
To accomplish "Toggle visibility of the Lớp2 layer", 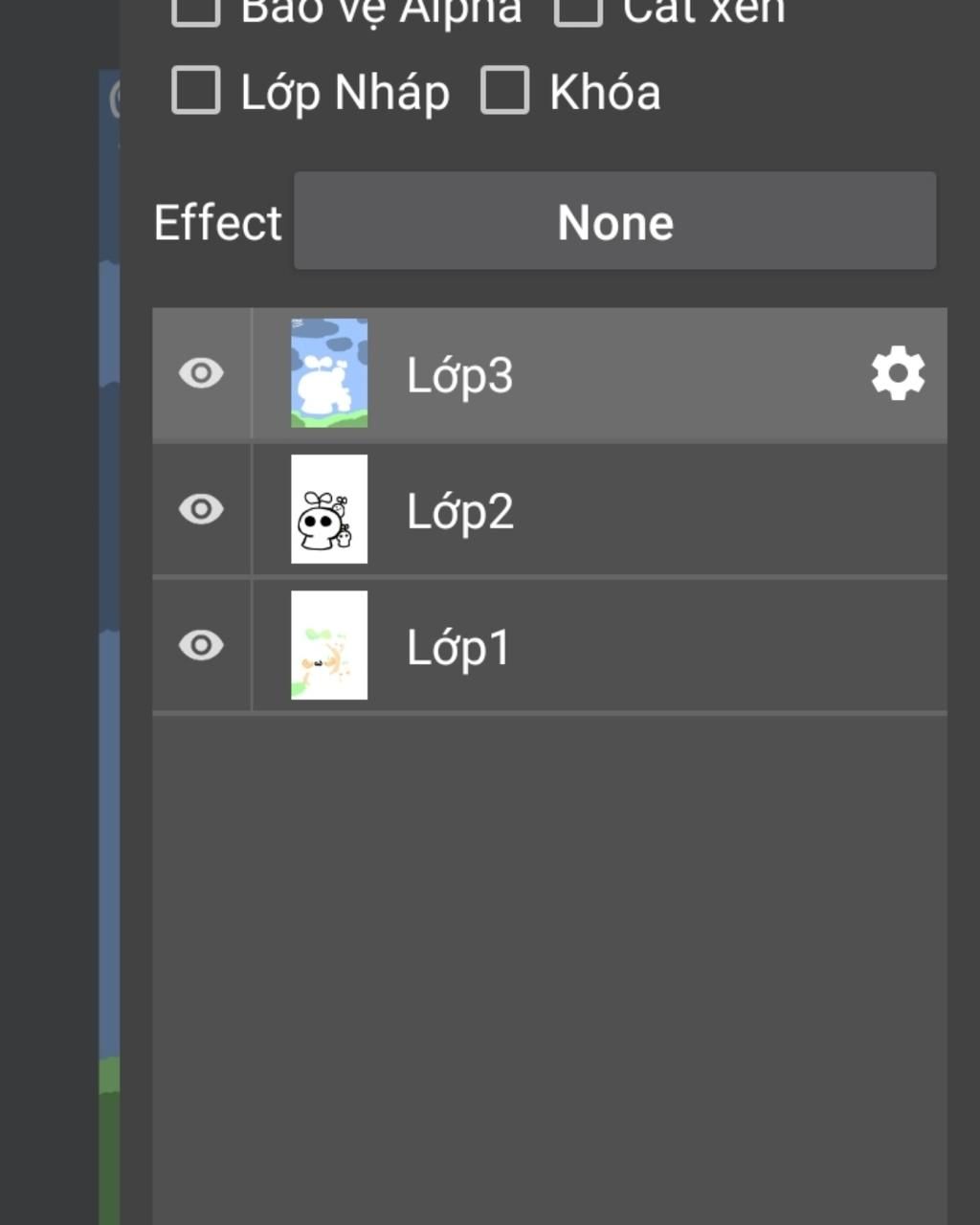I will [201, 509].
